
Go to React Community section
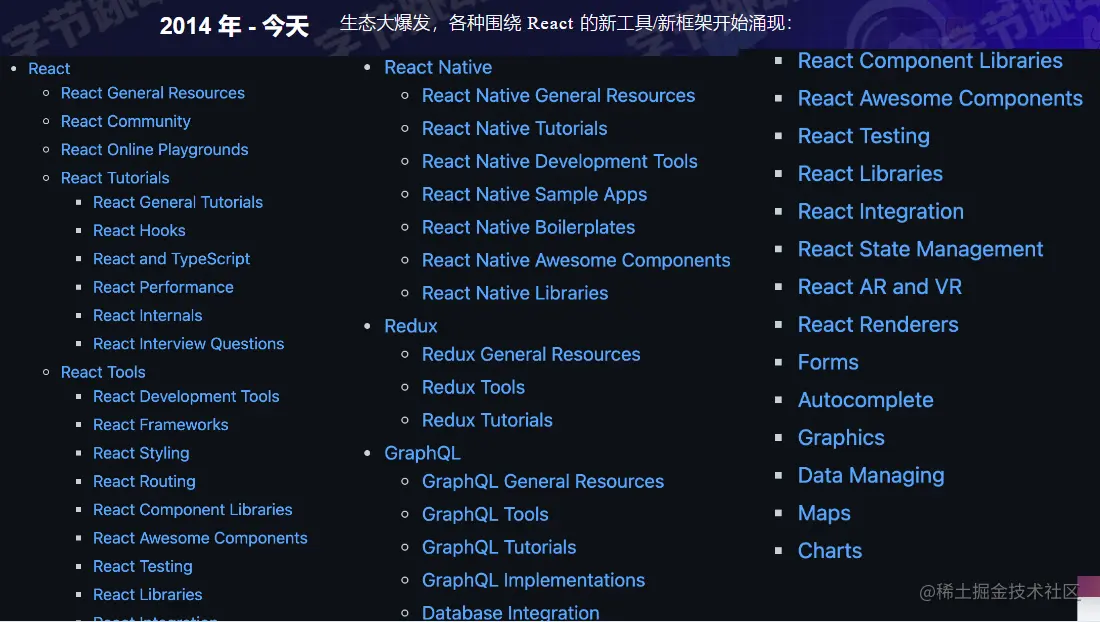(x=126, y=121)
